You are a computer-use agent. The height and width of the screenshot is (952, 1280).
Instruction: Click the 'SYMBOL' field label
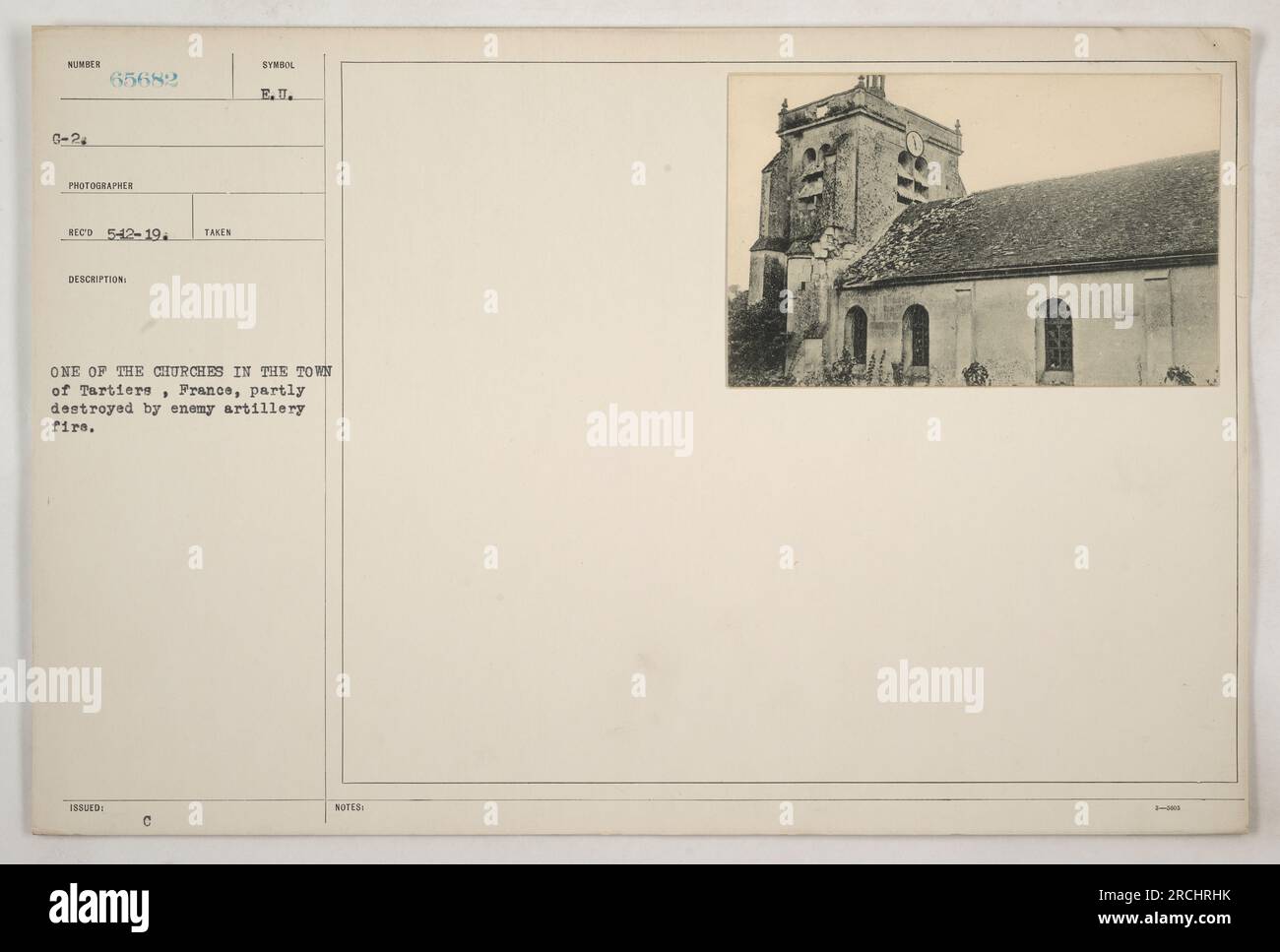(x=279, y=65)
